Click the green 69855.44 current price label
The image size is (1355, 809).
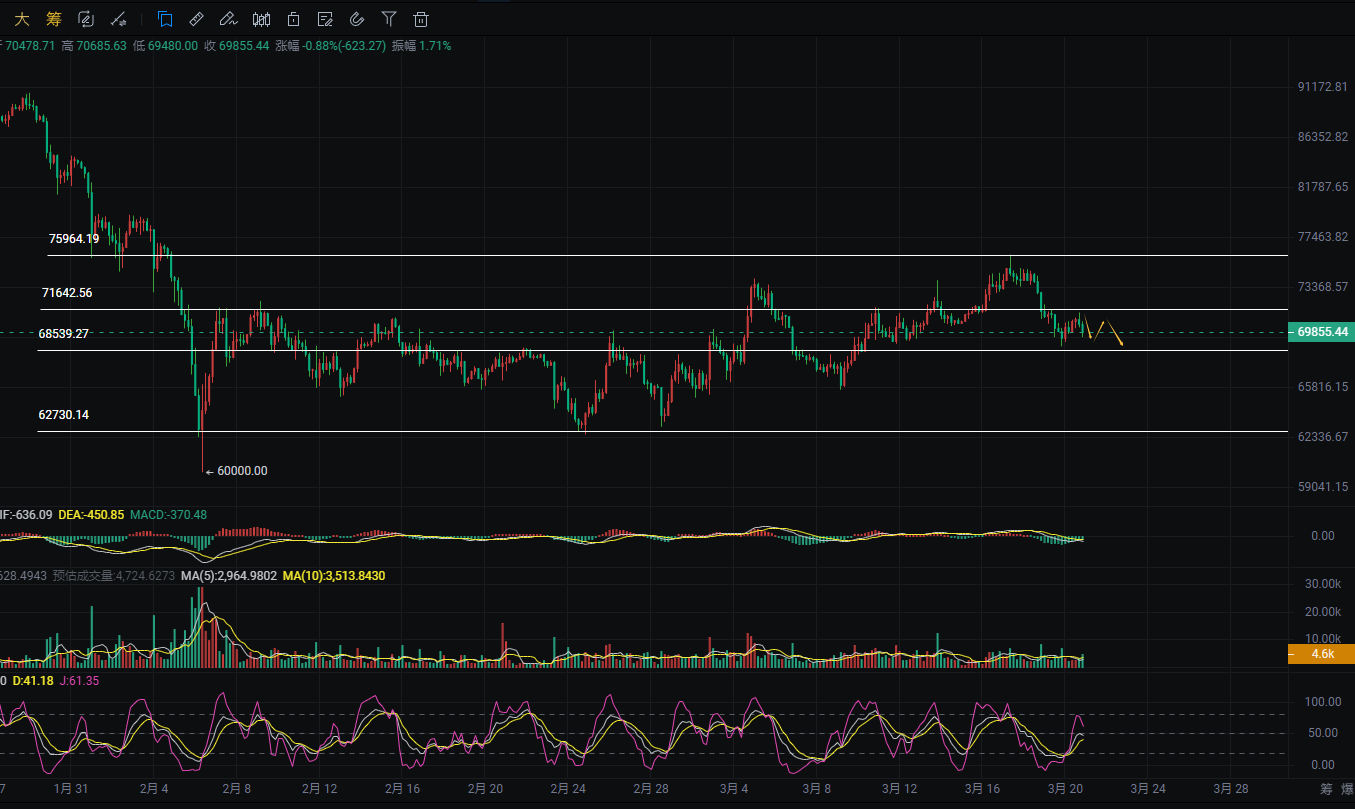coord(1318,332)
